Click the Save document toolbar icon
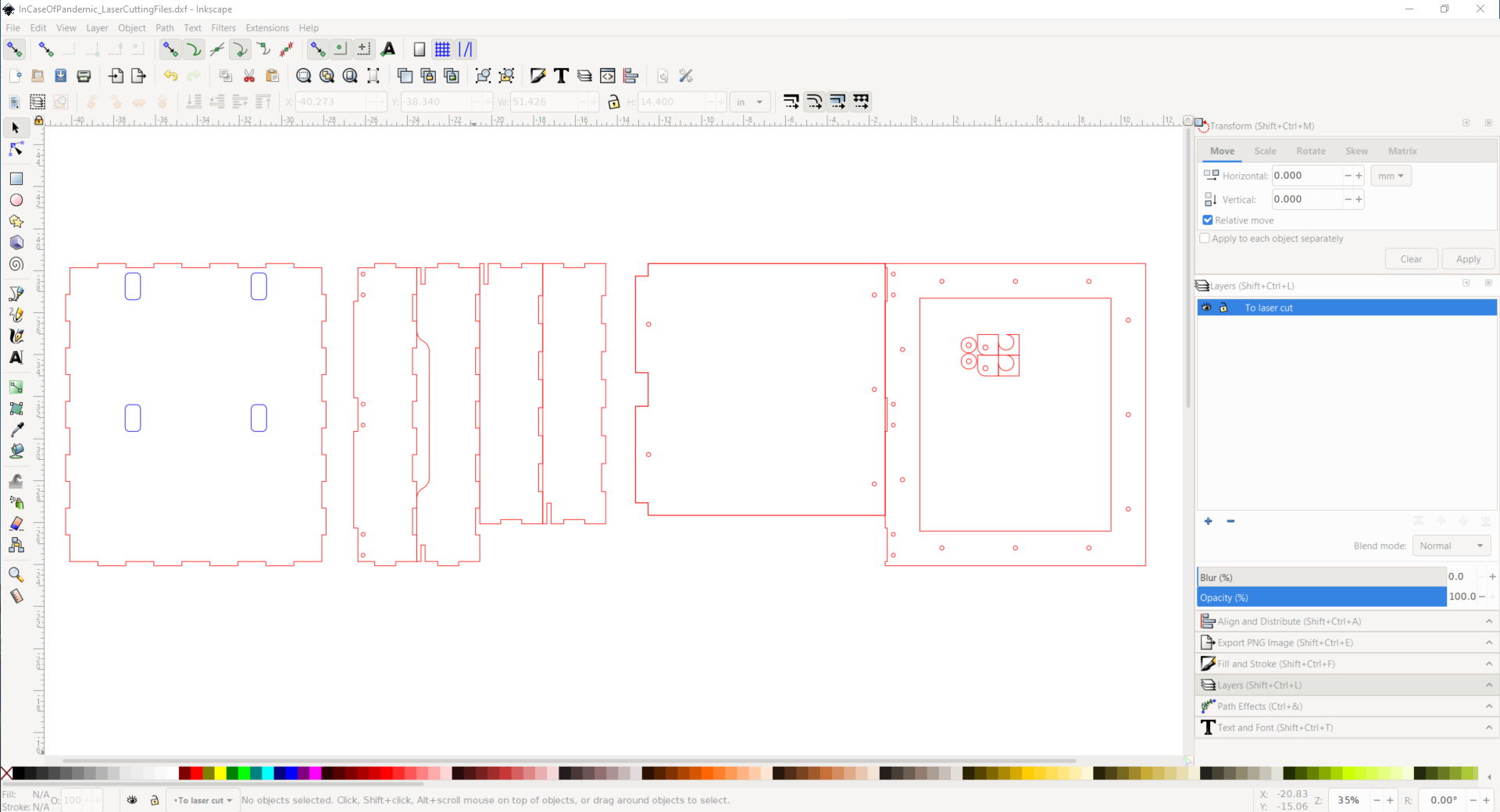1500x812 pixels. tap(60, 76)
